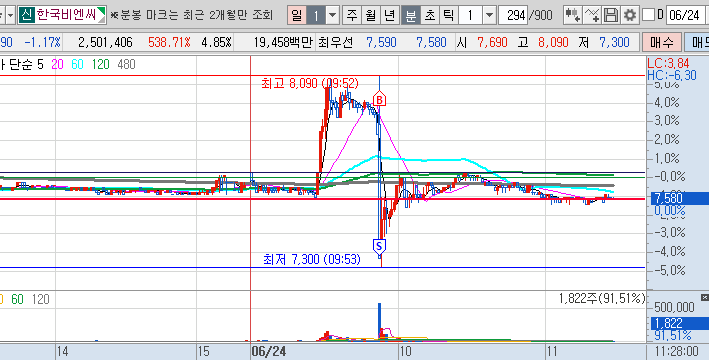Open the dropdown arrow left of 신 badge

pos(10,16)
